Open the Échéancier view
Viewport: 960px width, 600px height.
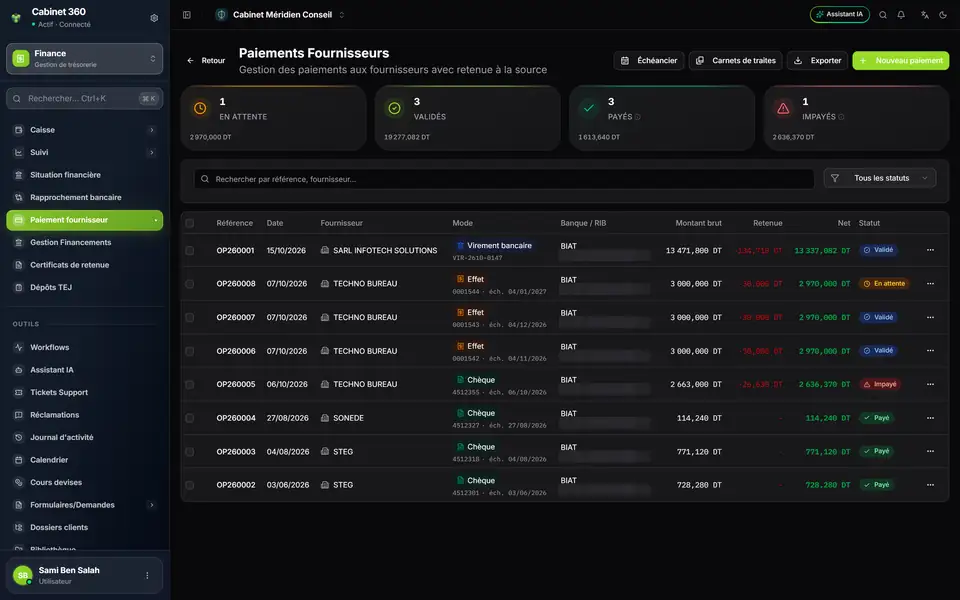click(649, 61)
